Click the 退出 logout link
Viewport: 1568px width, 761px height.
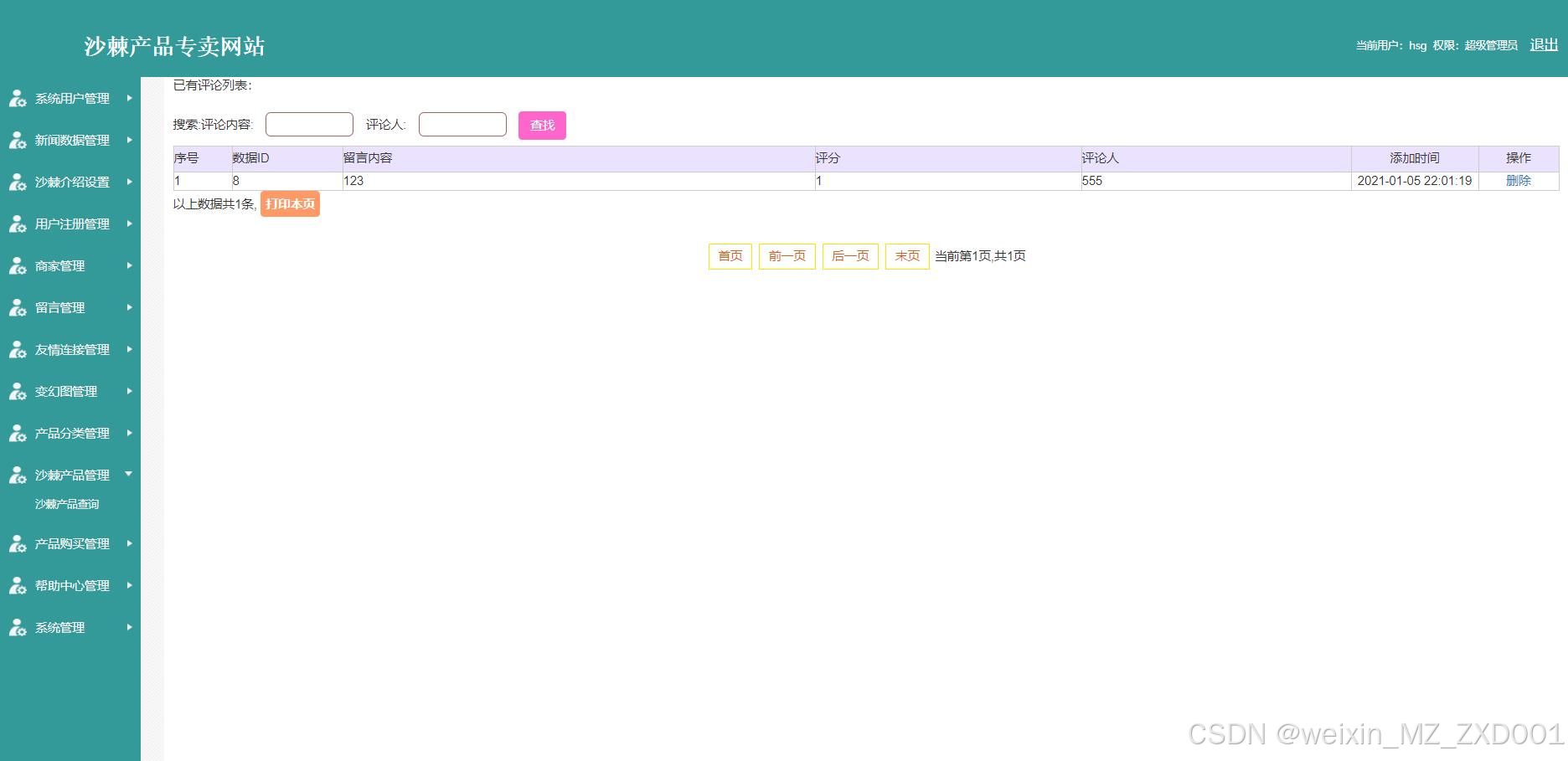tap(1544, 45)
